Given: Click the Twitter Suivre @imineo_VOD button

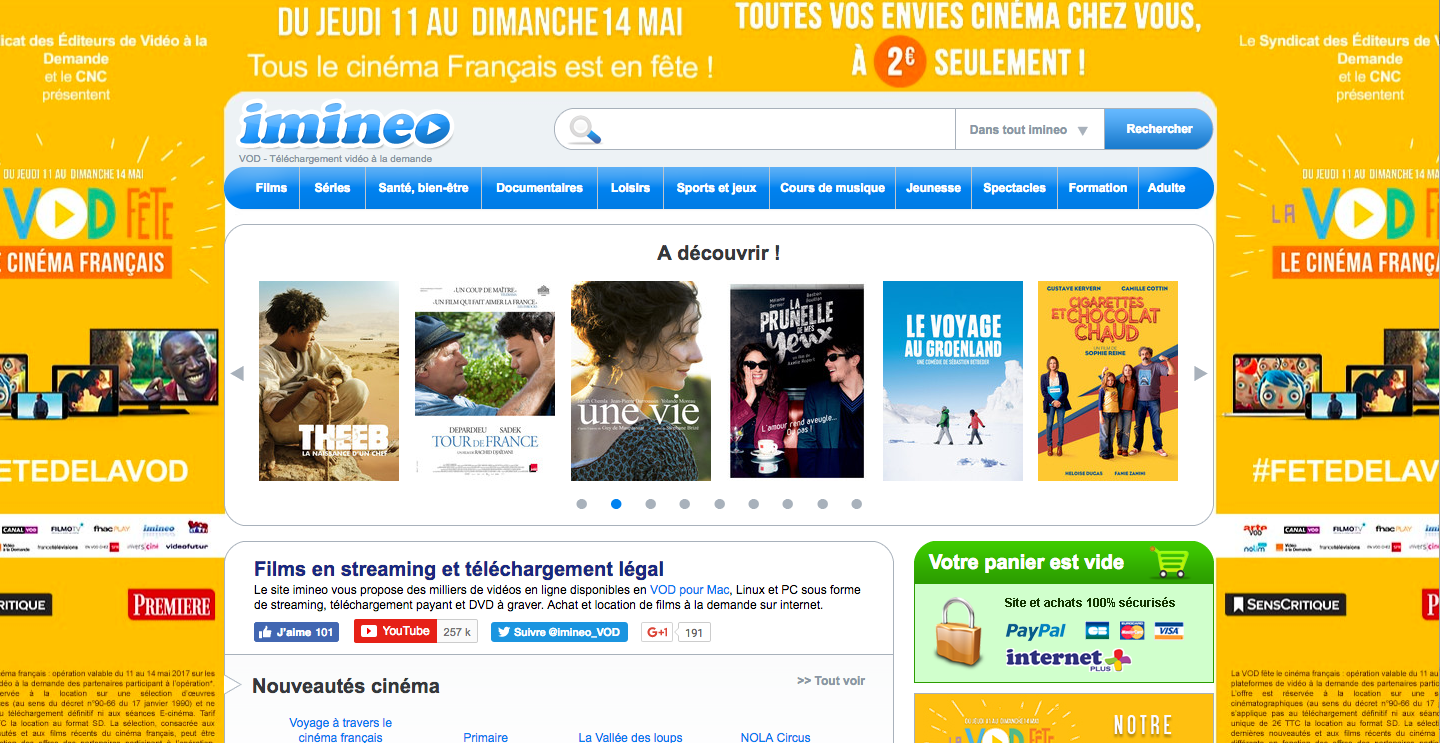Looking at the screenshot, I should (x=558, y=632).
